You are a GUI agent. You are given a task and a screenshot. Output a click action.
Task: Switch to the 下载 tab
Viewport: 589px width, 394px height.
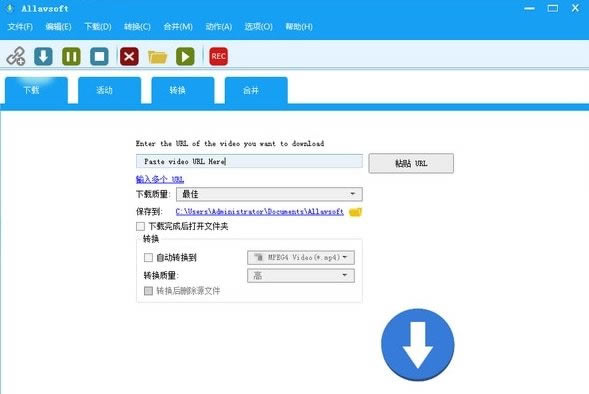pyautogui.click(x=36, y=90)
